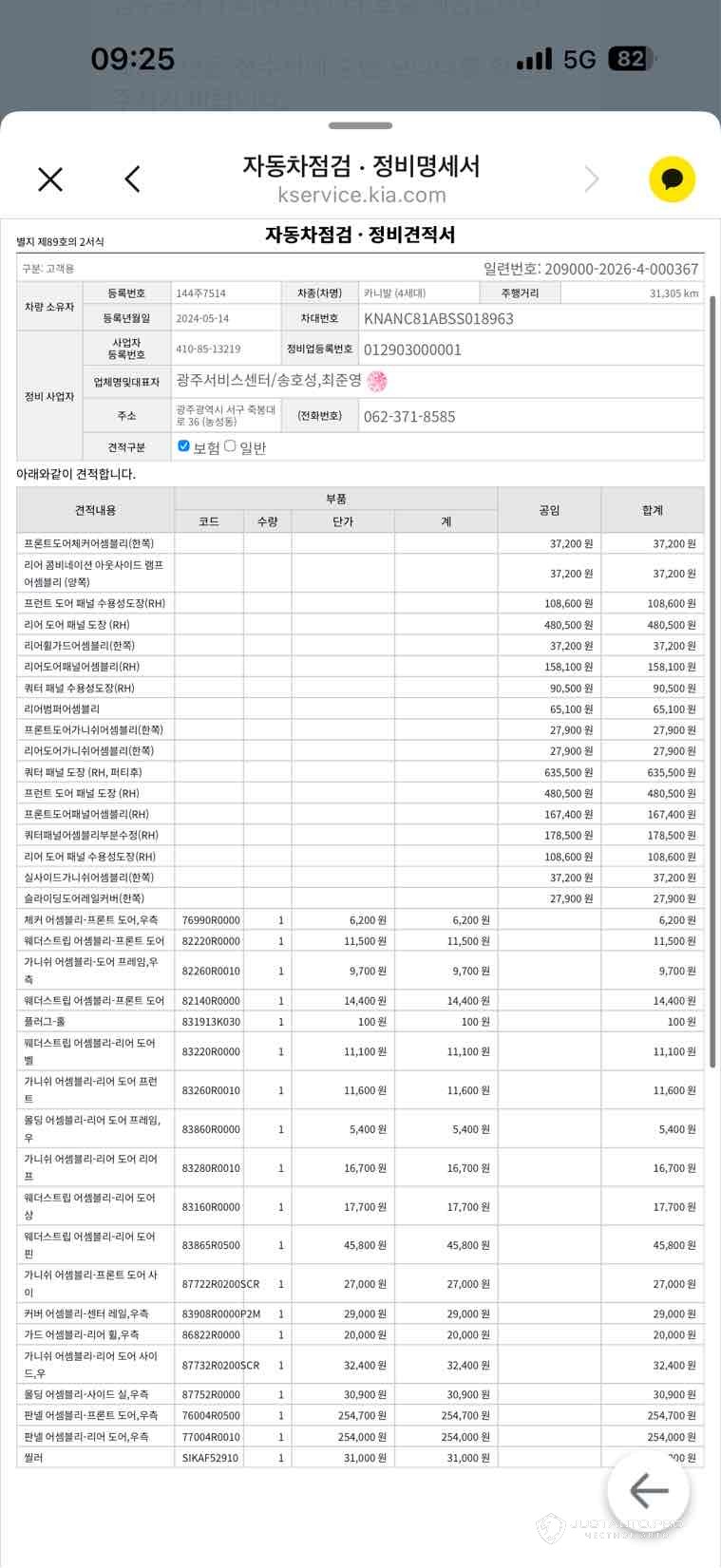
Task: Tap the 코드 column header
Action: [x=209, y=521]
